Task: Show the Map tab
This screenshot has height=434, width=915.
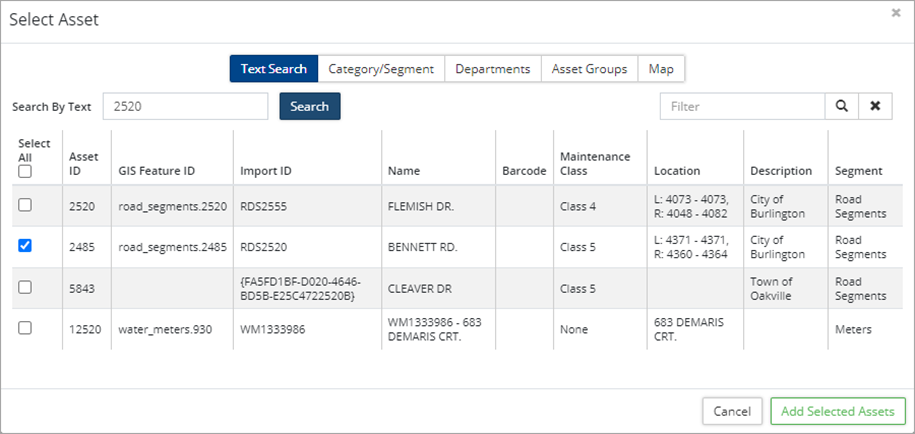Action: tap(661, 69)
